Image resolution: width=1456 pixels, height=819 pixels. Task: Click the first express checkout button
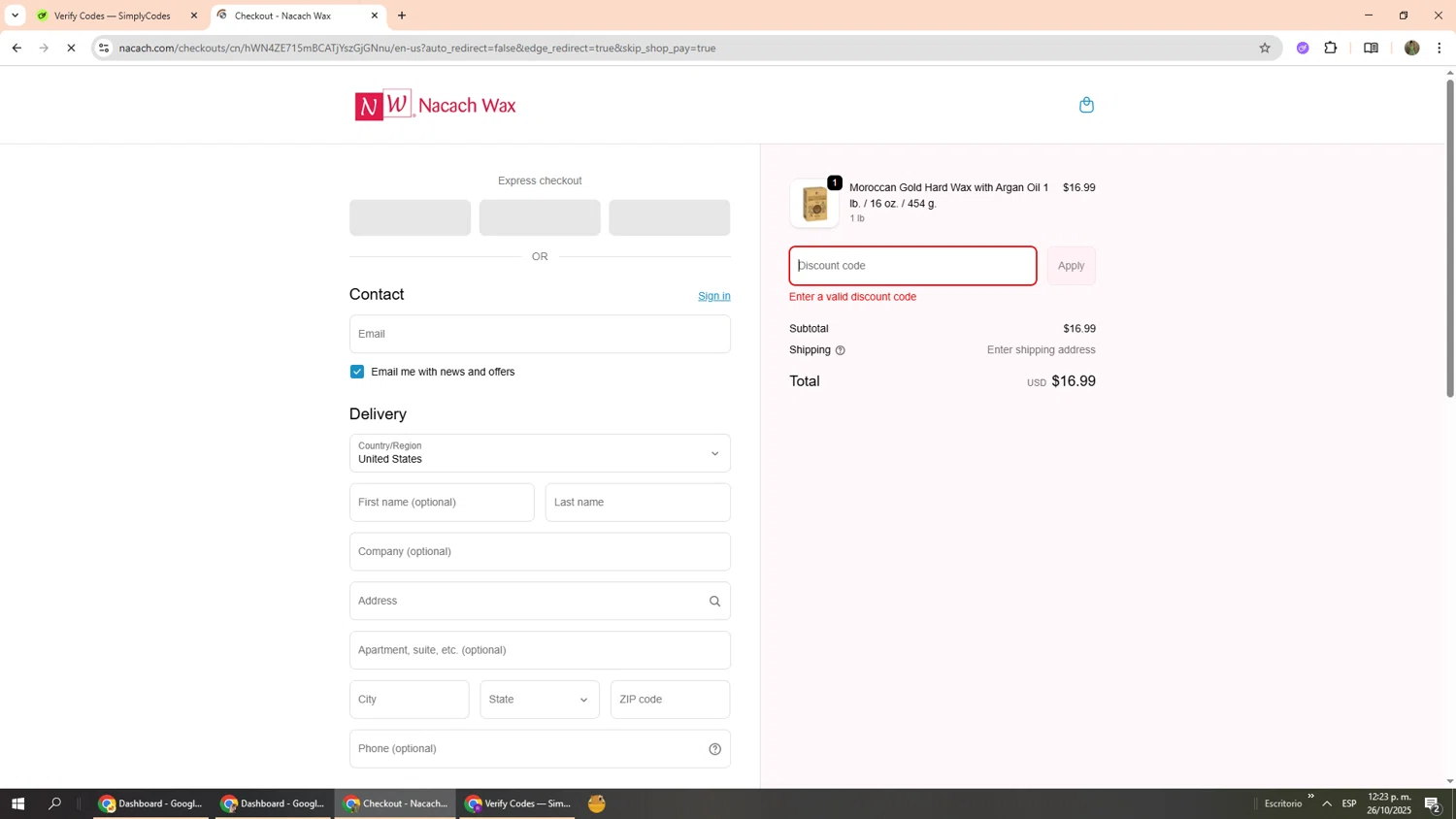tap(410, 217)
